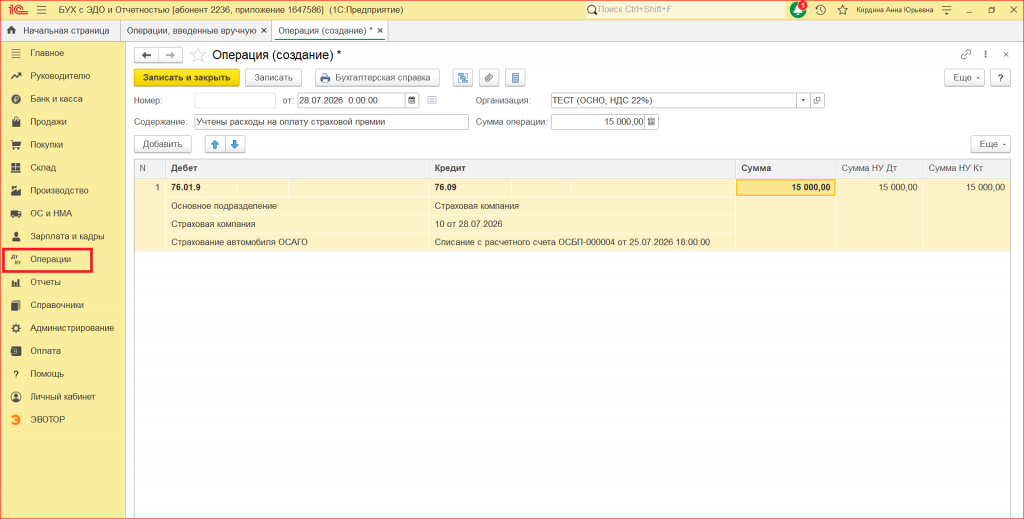Viewport: 1024px width, 519px height.
Task: Copy link to the operation
Action: click(x=966, y=55)
